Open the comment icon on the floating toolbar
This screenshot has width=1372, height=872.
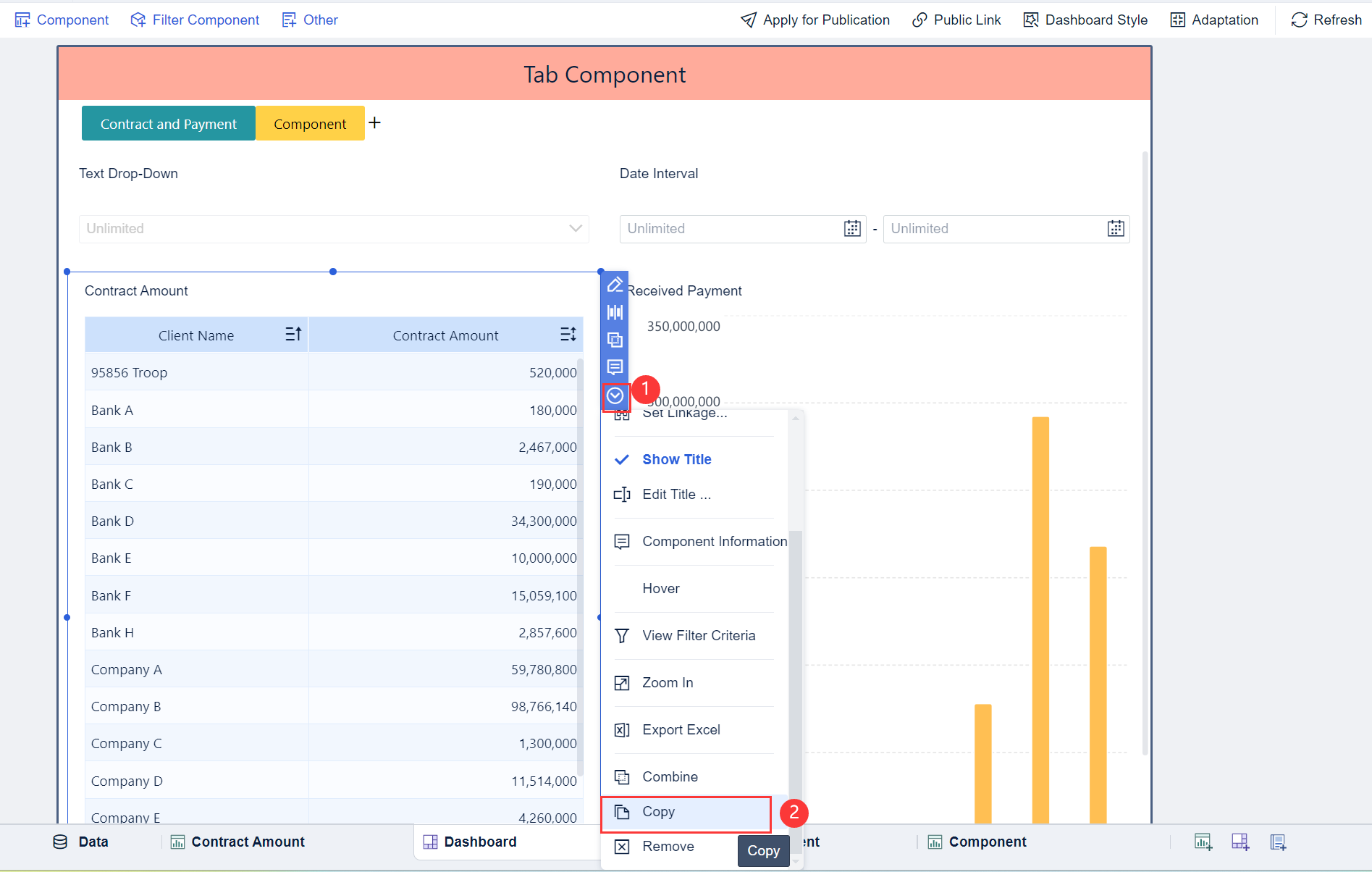pyautogui.click(x=615, y=367)
